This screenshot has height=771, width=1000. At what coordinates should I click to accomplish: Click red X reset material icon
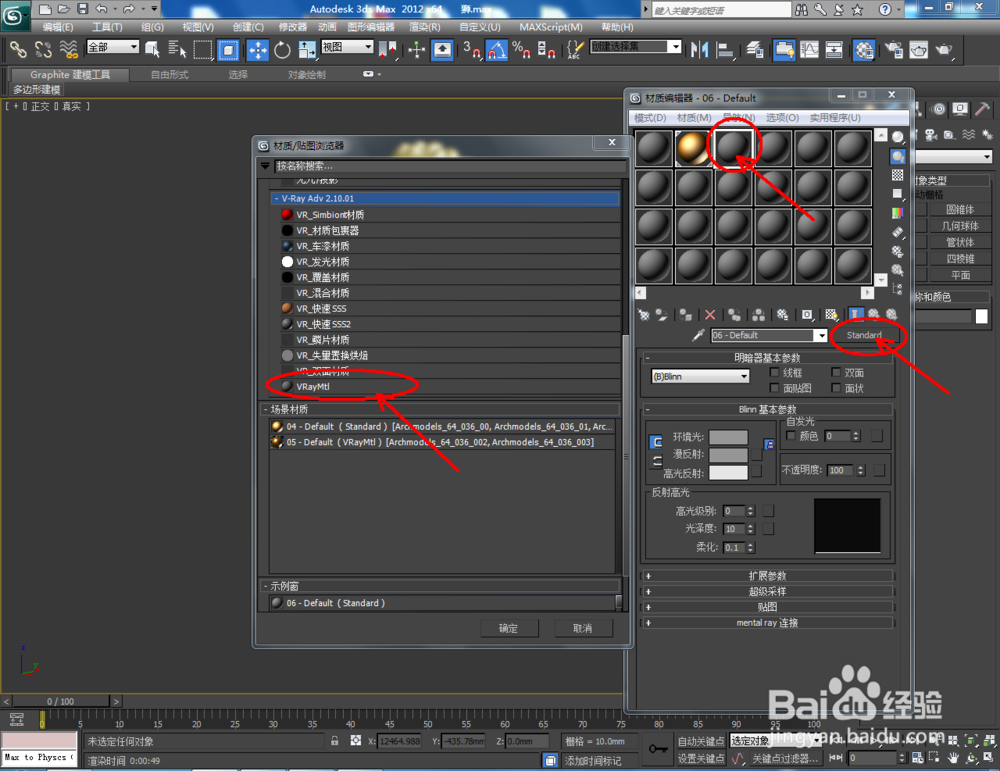click(710, 314)
